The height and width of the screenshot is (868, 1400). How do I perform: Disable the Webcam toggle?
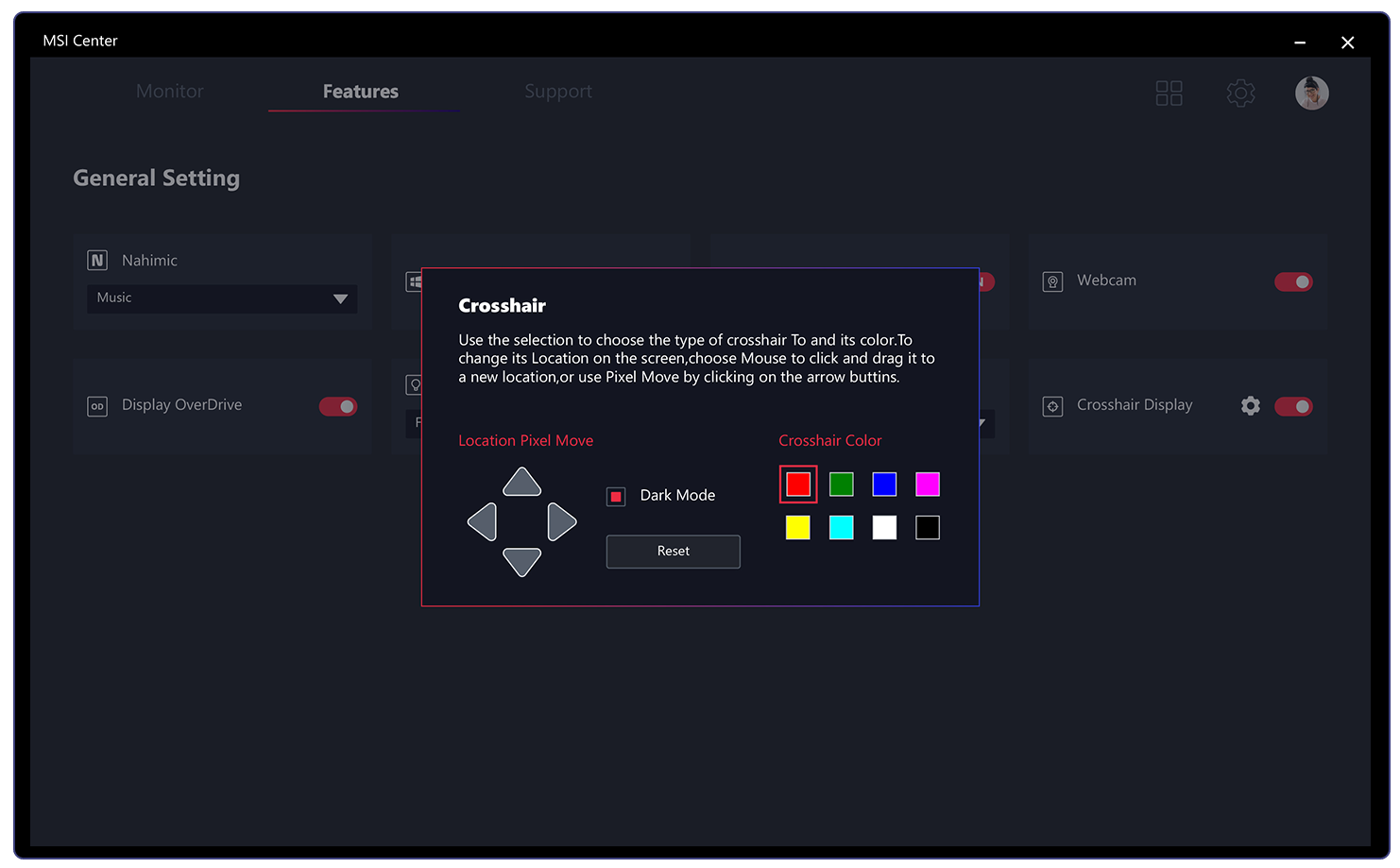(1293, 281)
